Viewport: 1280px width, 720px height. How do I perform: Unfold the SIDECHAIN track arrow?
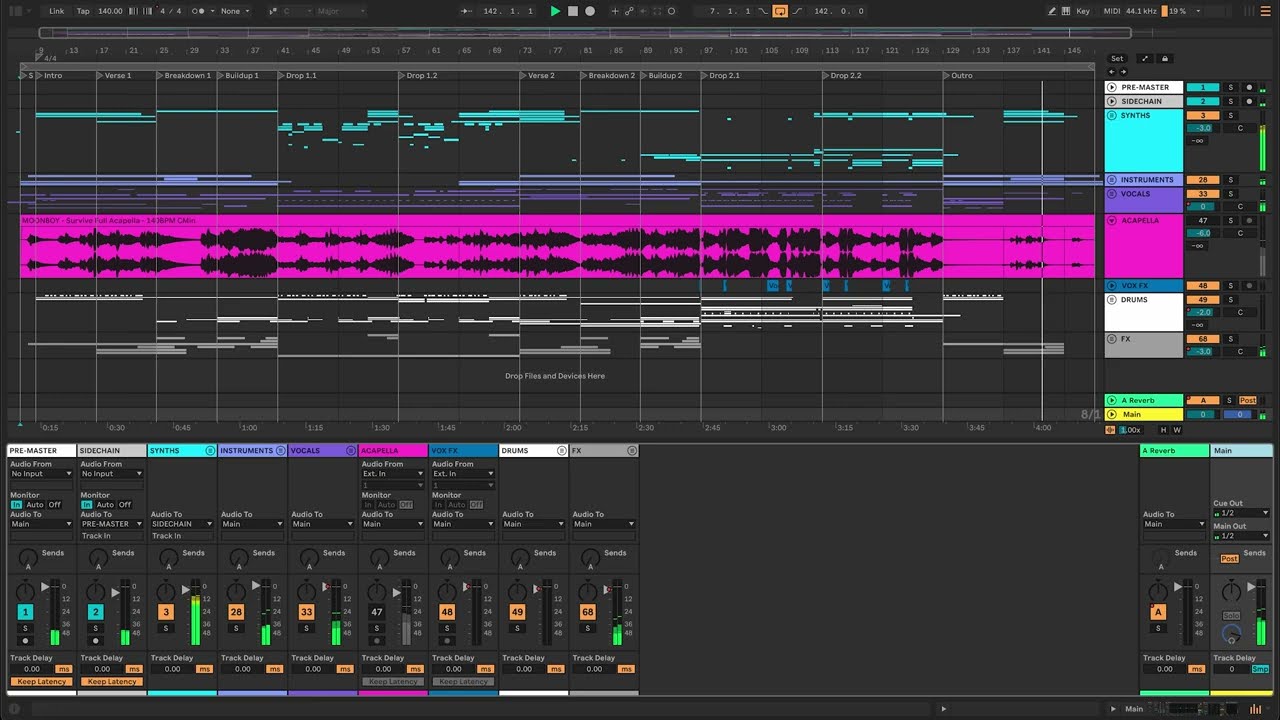(1111, 101)
